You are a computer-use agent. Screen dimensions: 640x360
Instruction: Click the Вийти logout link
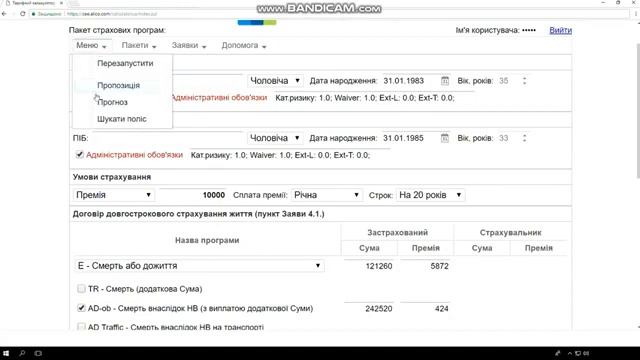560,30
